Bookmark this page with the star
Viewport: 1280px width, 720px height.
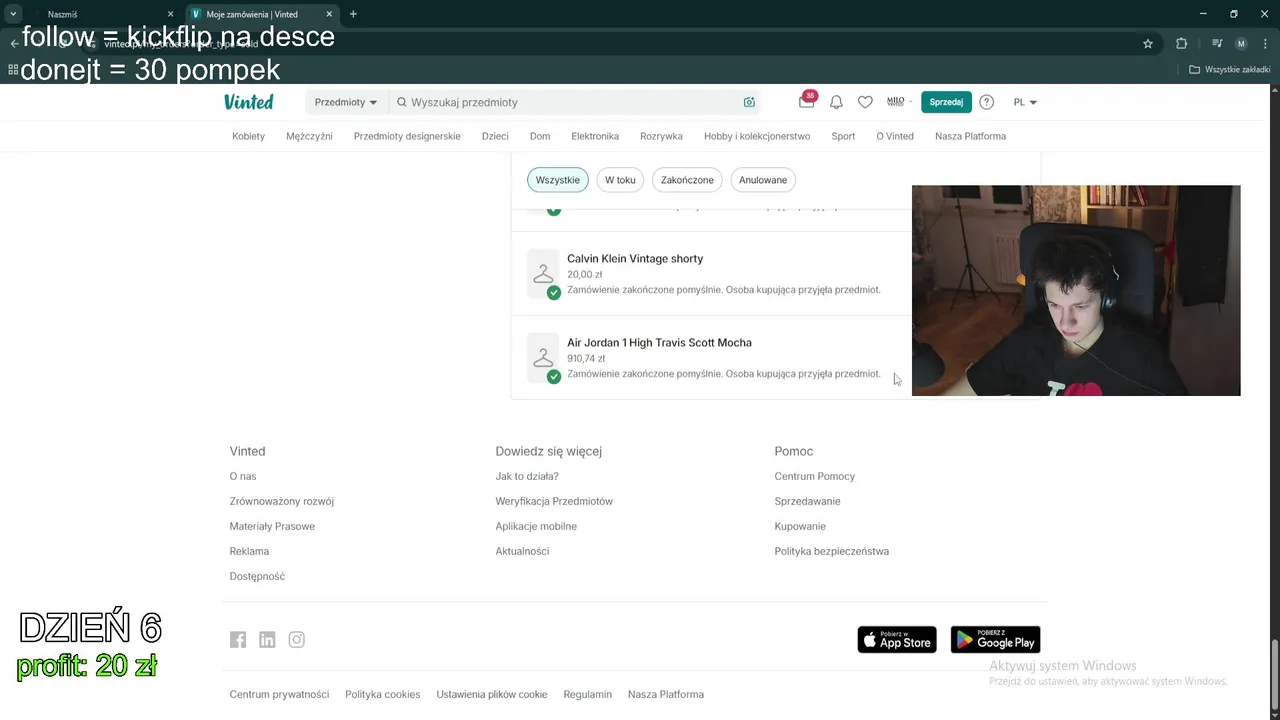pos(1148,43)
